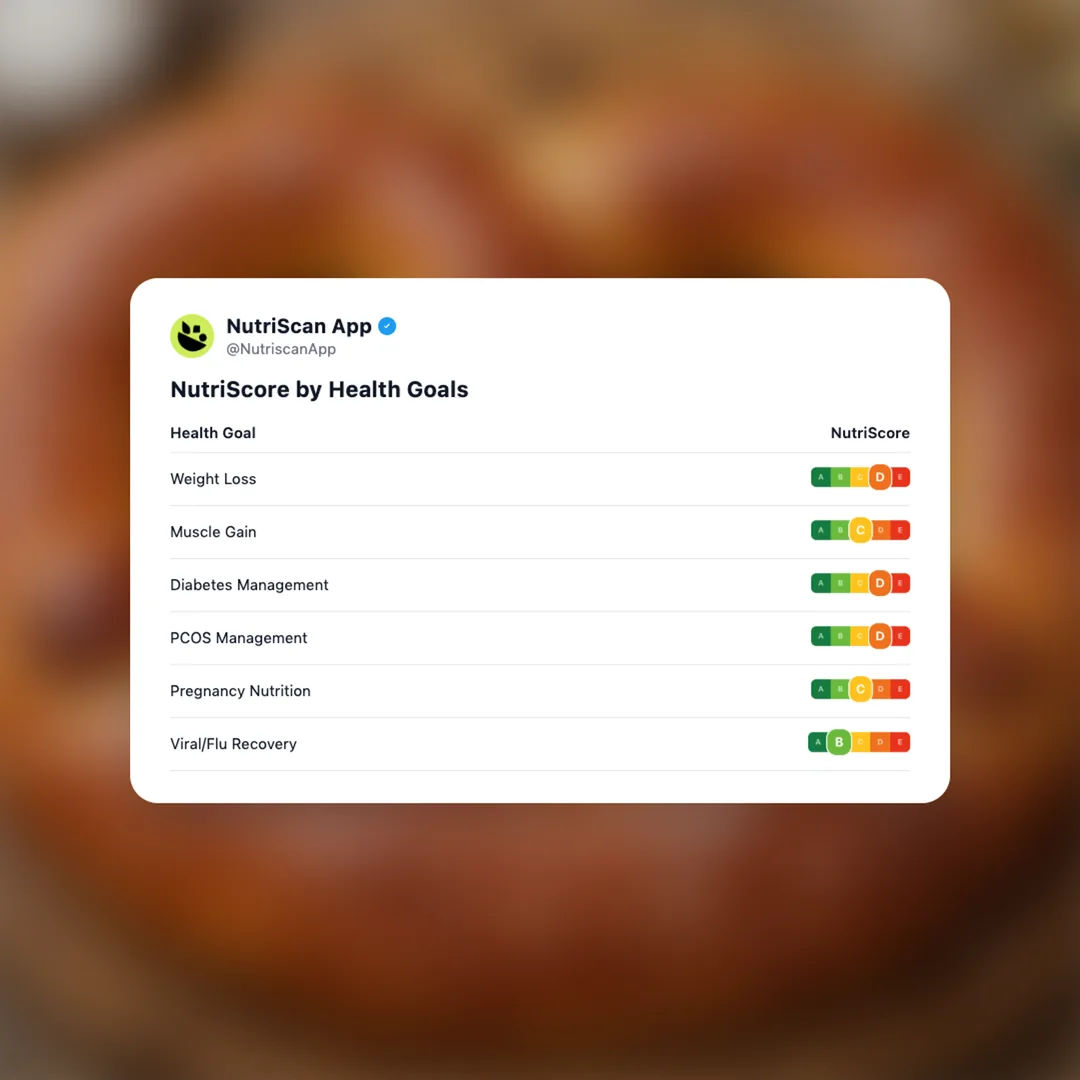
Task: Select the Muscle Gain row label
Action: click(213, 532)
